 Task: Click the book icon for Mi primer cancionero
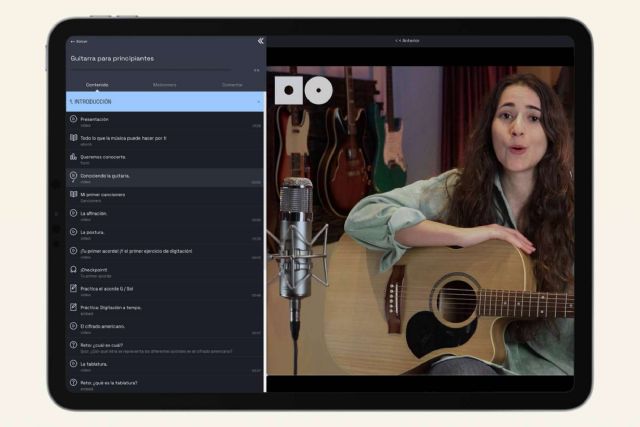[74, 195]
